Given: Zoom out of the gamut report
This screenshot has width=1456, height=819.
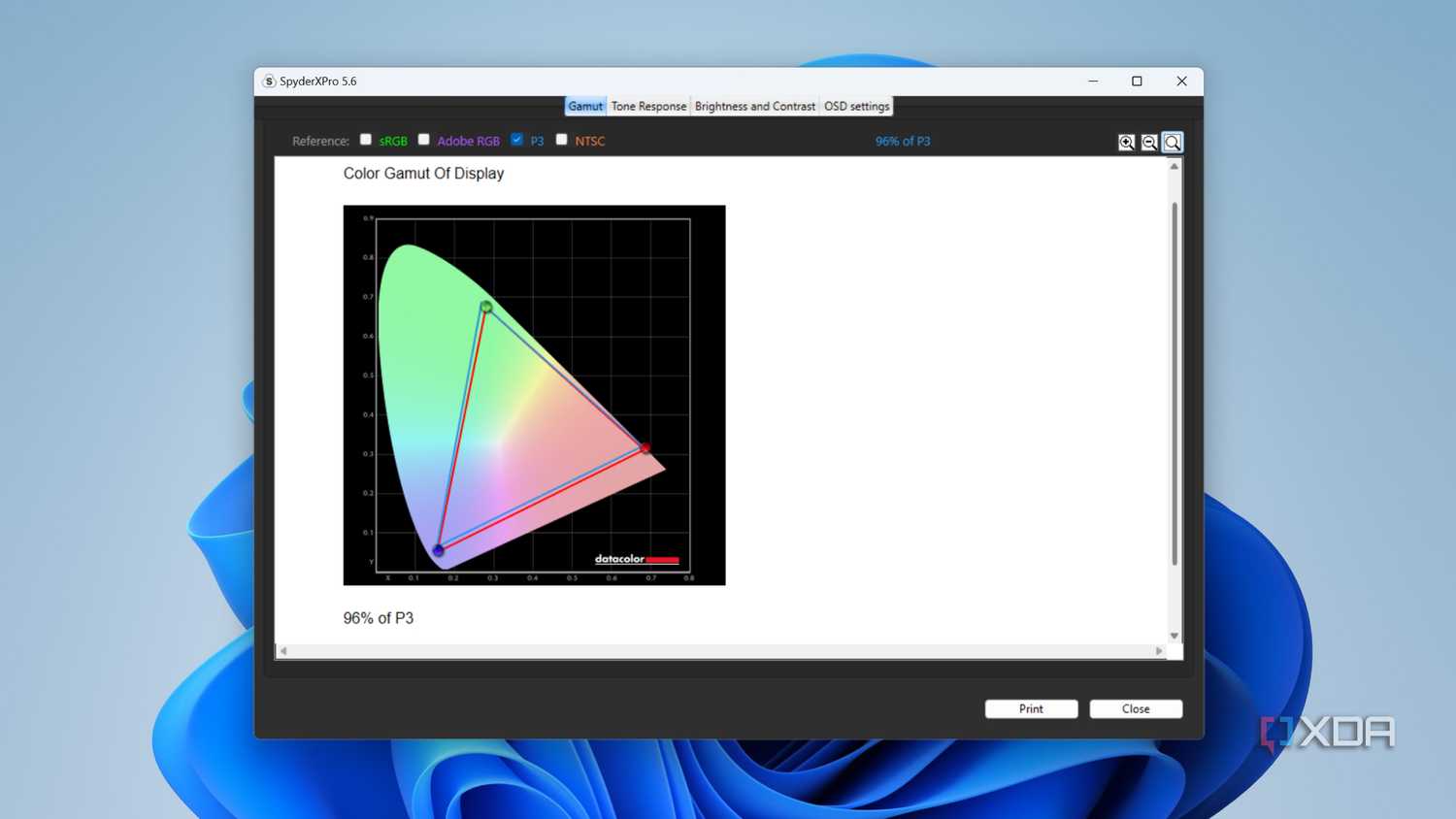Looking at the screenshot, I should click(1149, 143).
